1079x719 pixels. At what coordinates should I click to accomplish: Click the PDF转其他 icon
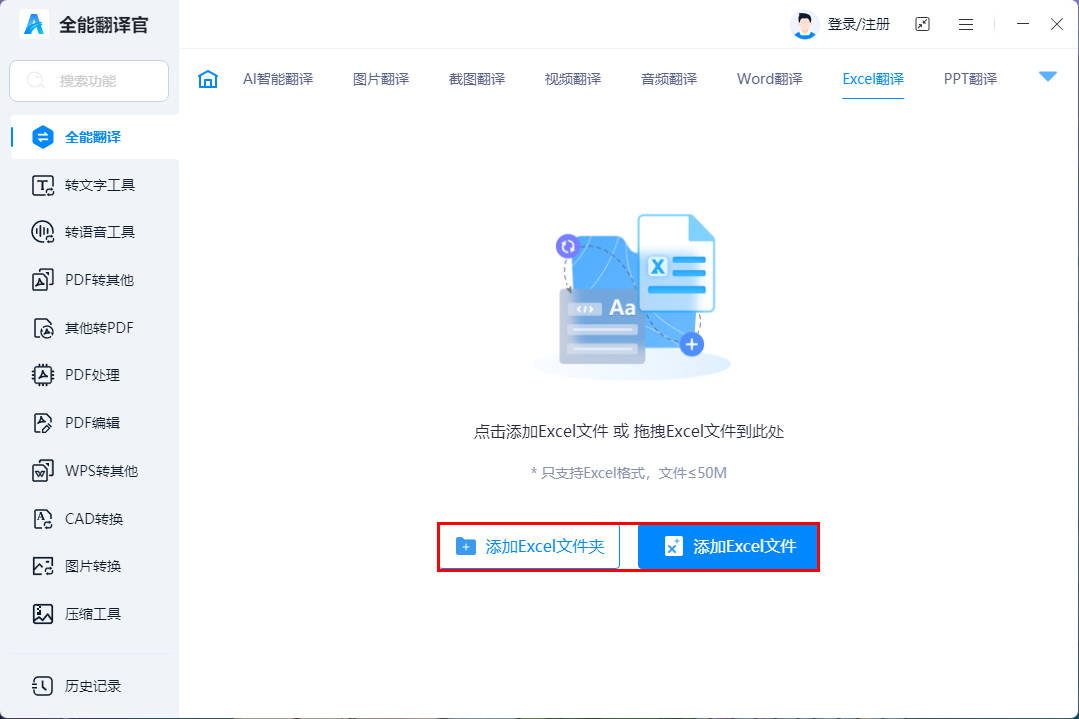(43, 280)
